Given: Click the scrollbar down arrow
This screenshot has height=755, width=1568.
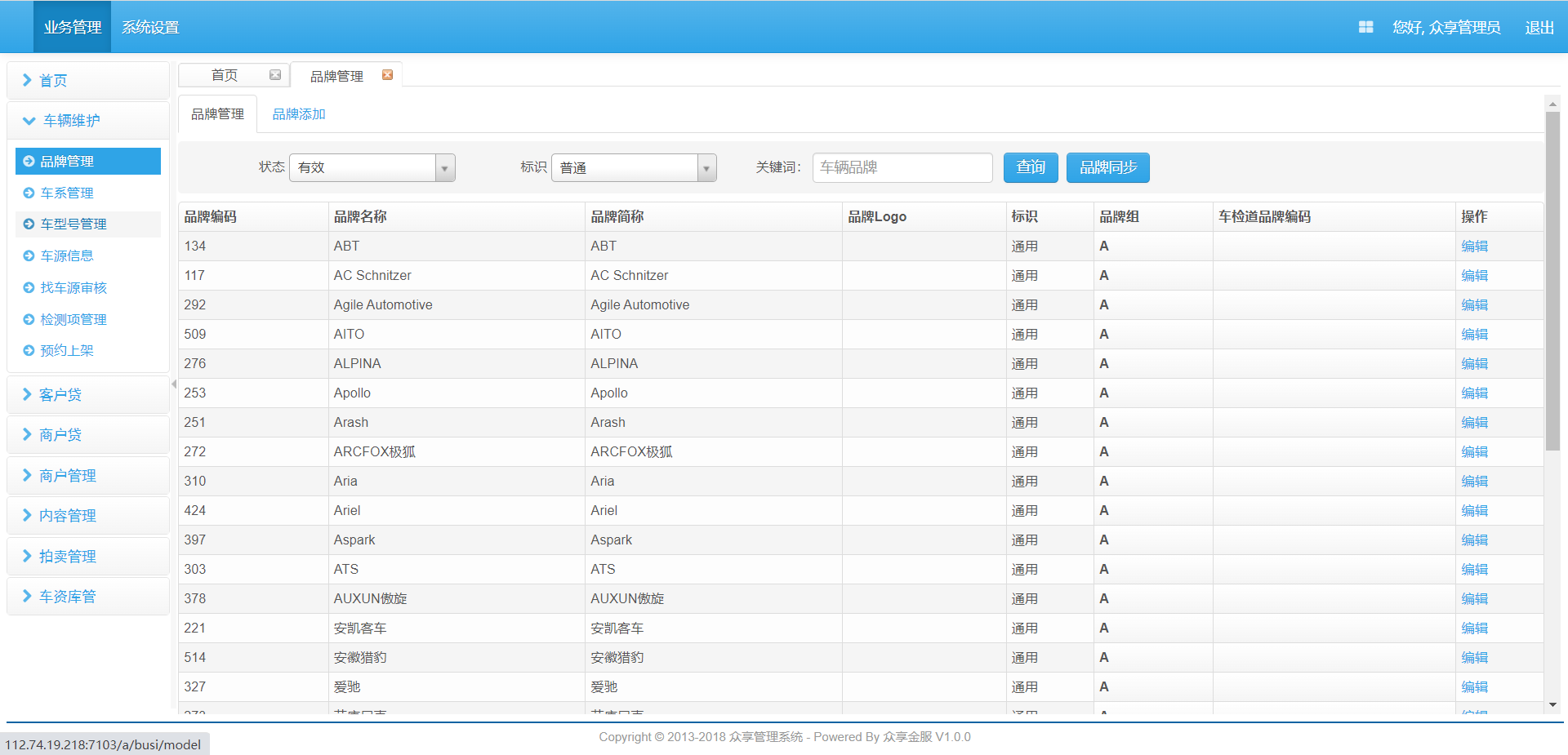Looking at the screenshot, I should (x=1552, y=704).
